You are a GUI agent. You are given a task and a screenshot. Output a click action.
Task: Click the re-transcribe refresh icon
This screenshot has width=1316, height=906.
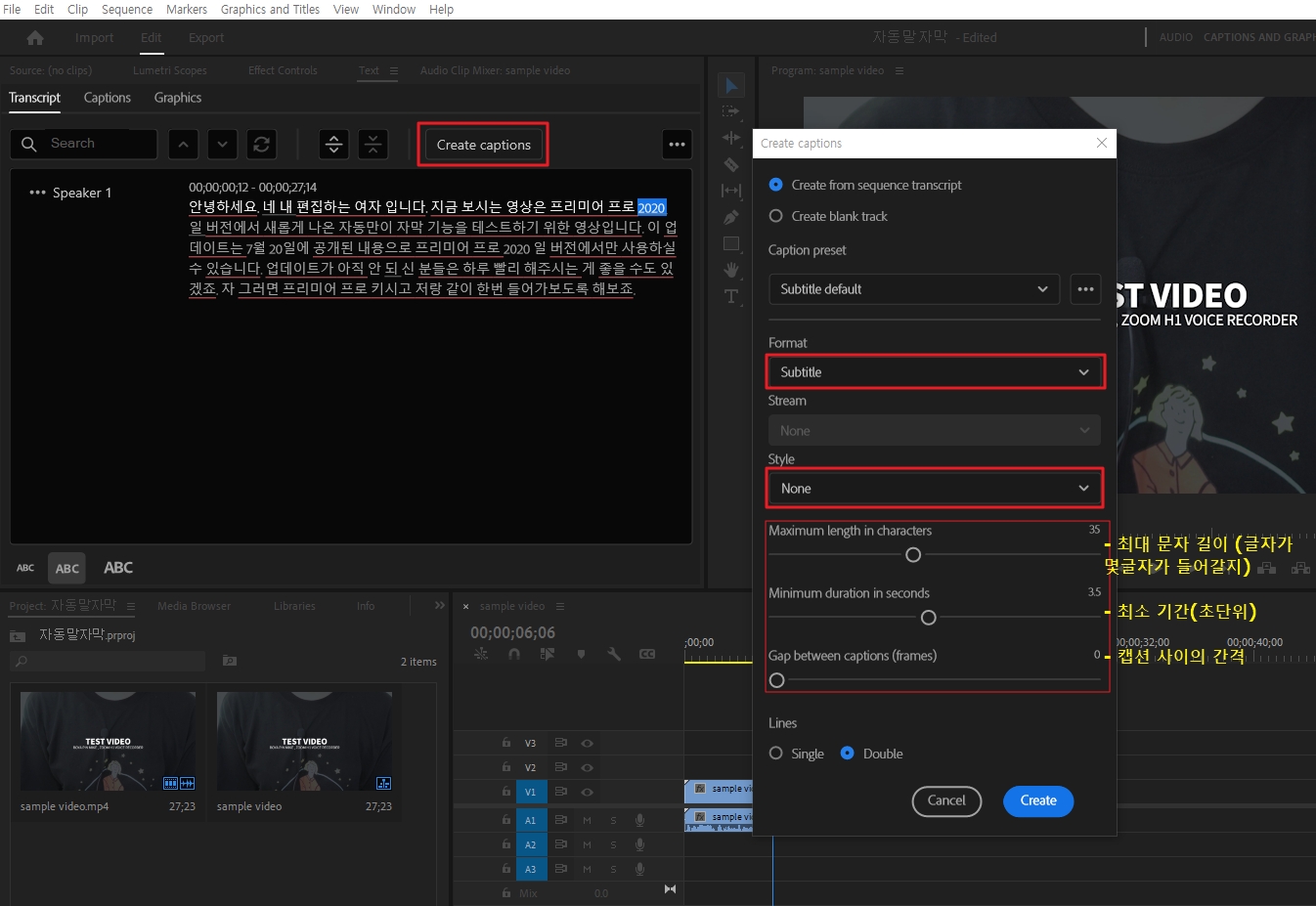pyautogui.click(x=262, y=145)
